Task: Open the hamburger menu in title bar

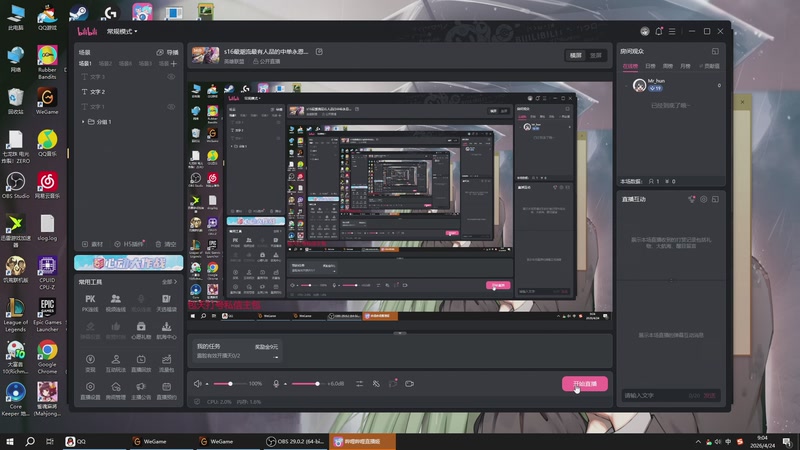Action: coord(672,31)
